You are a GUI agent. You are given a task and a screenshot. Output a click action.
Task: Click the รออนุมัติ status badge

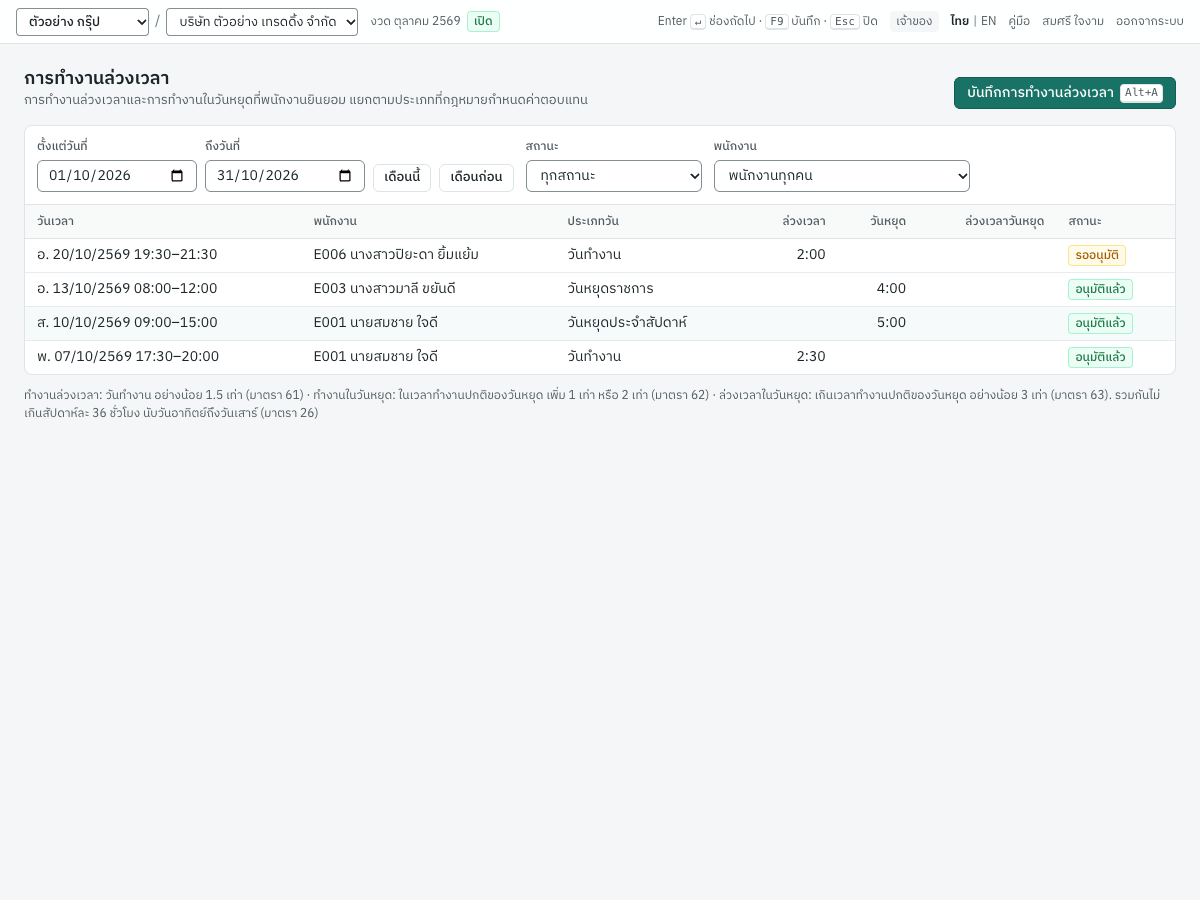(x=1097, y=255)
